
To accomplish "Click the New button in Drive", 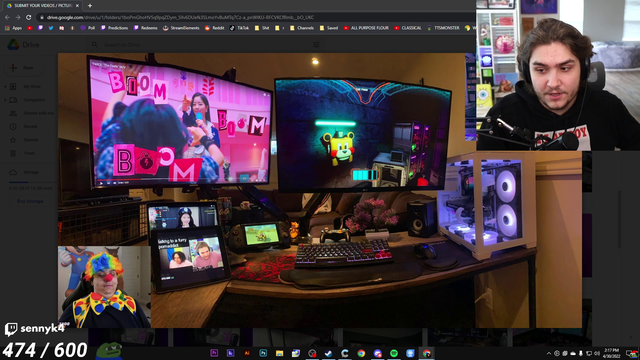I will click(x=23, y=68).
